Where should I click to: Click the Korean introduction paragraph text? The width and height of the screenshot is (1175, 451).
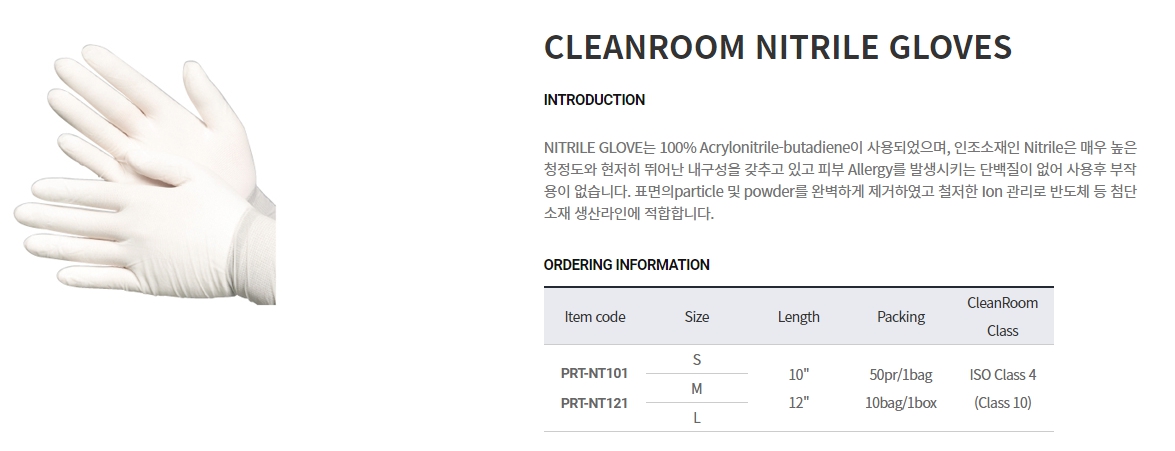[840, 180]
